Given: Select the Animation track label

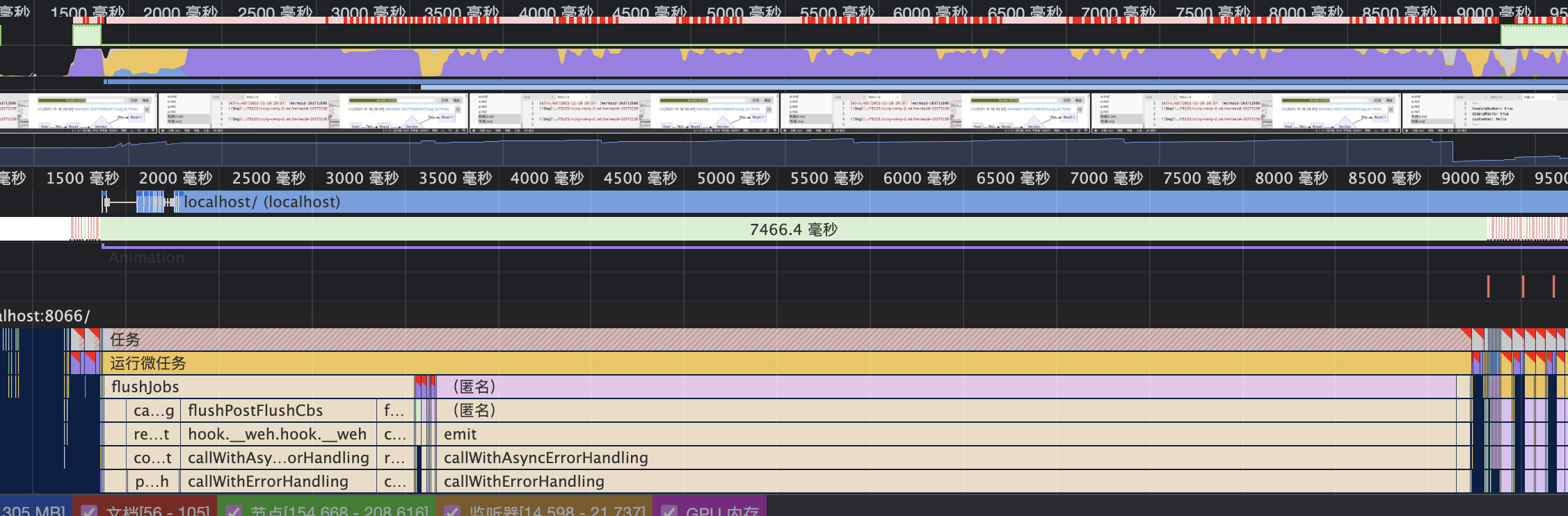Looking at the screenshot, I should click(x=146, y=258).
